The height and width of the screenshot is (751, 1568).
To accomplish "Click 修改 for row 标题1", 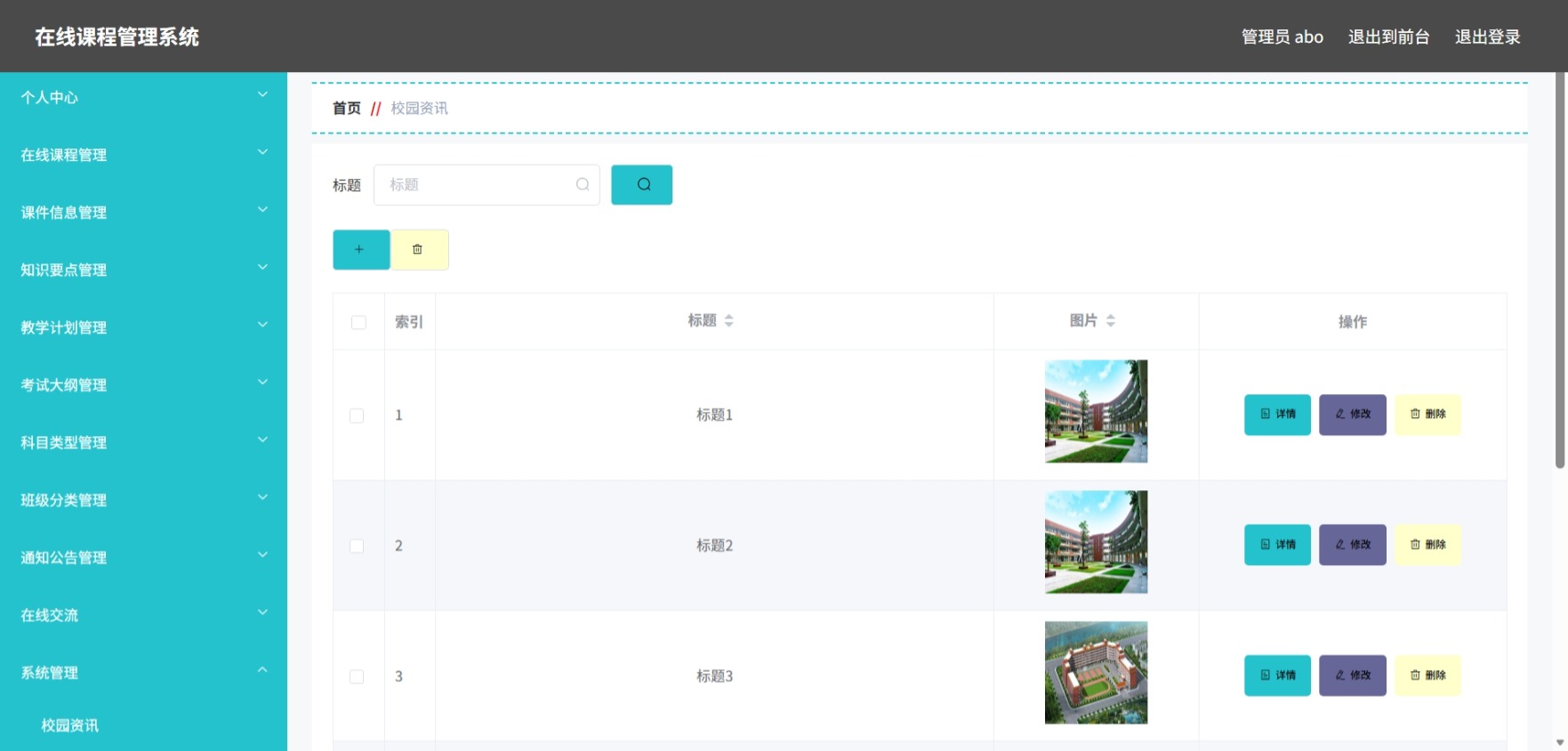I will tap(1352, 415).
